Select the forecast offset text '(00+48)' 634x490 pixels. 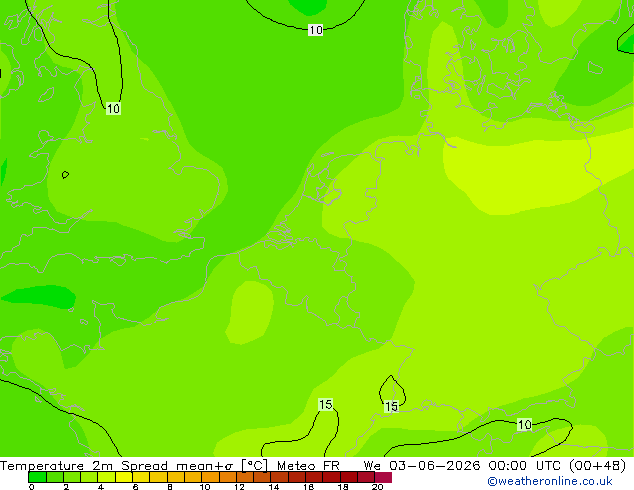[x=598, y=466]
